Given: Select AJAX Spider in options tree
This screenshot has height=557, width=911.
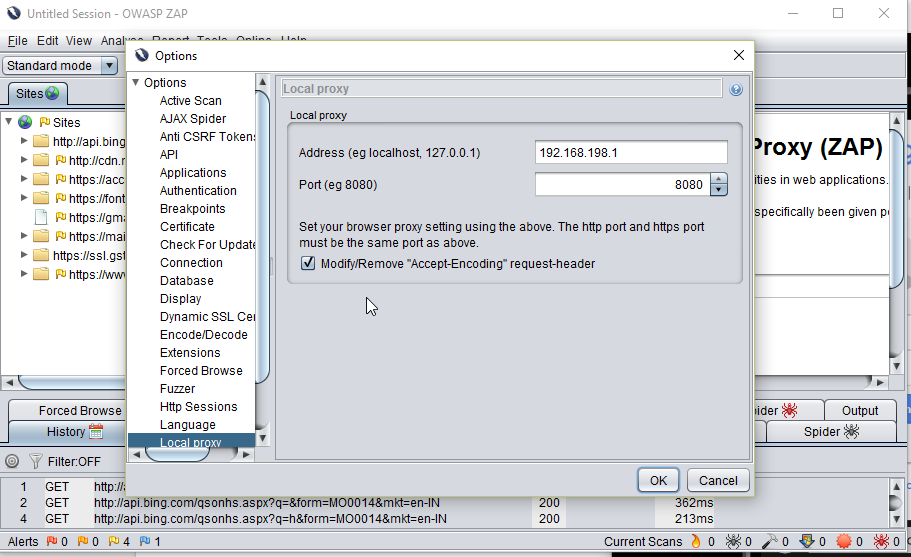Looking at the screenshot, I should [193, 118].
